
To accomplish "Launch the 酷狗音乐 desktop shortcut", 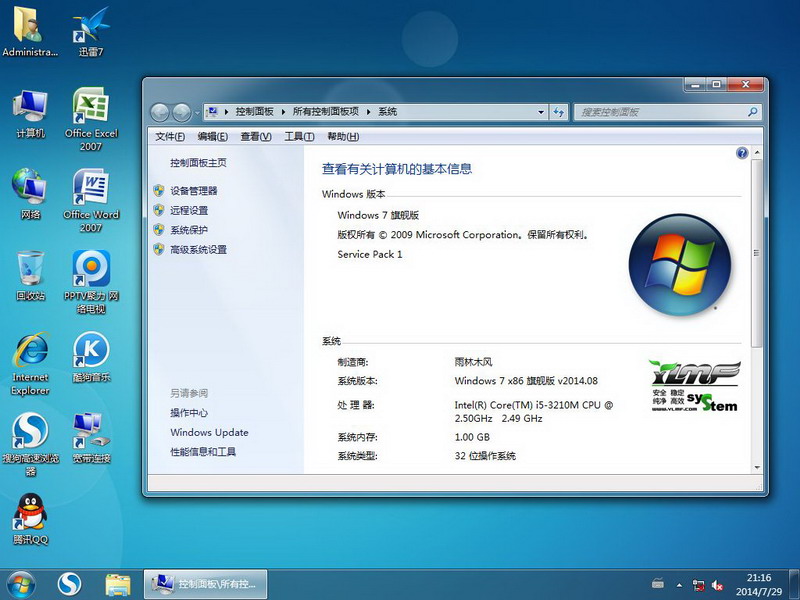I will tap(91, 357).
